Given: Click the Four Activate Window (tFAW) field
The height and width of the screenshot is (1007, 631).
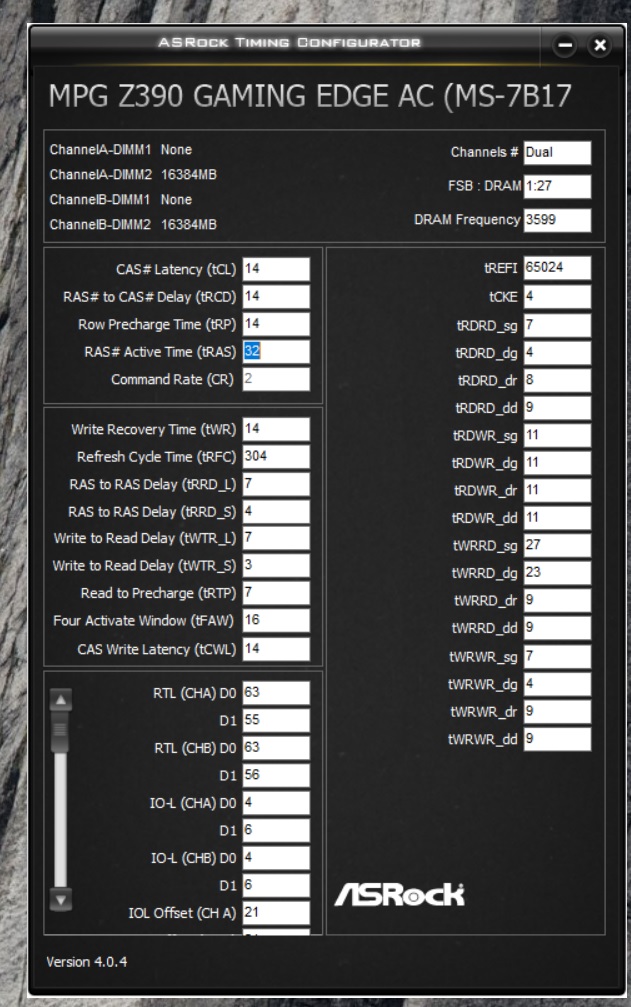Looking at the screenshot, I should pyautogui.click(x=276, y=621).
